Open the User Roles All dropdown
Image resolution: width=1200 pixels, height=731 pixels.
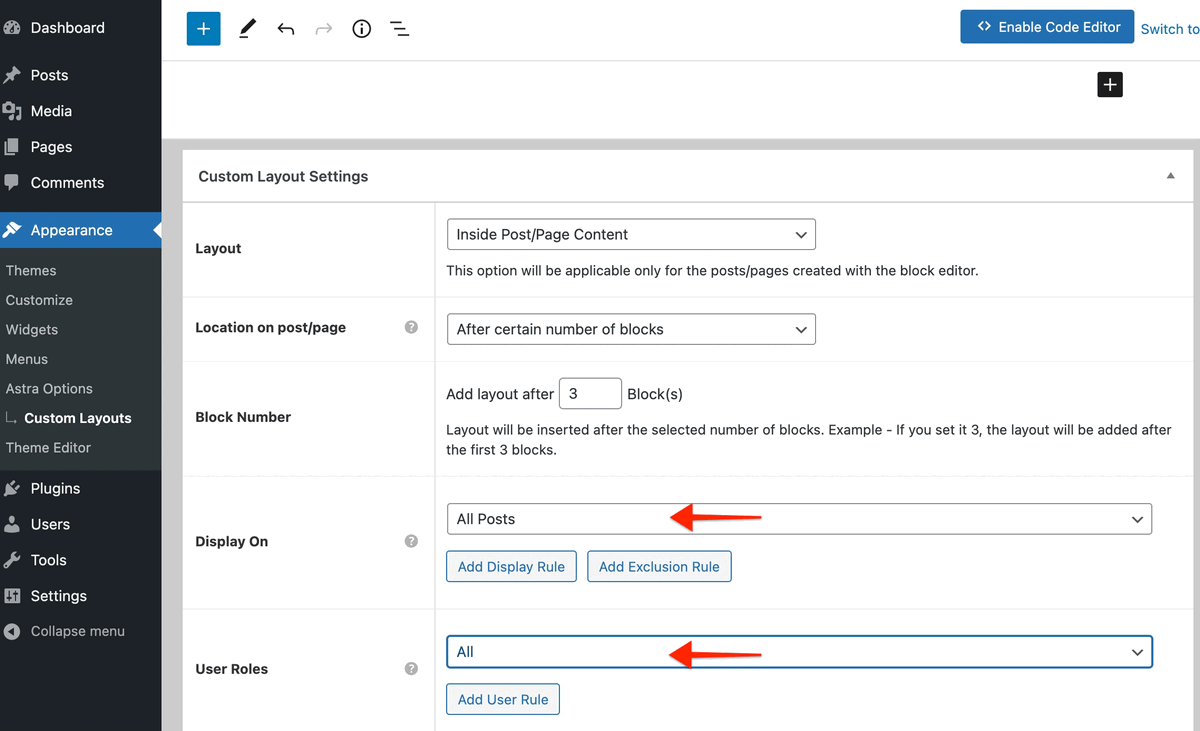pos(799,652)
